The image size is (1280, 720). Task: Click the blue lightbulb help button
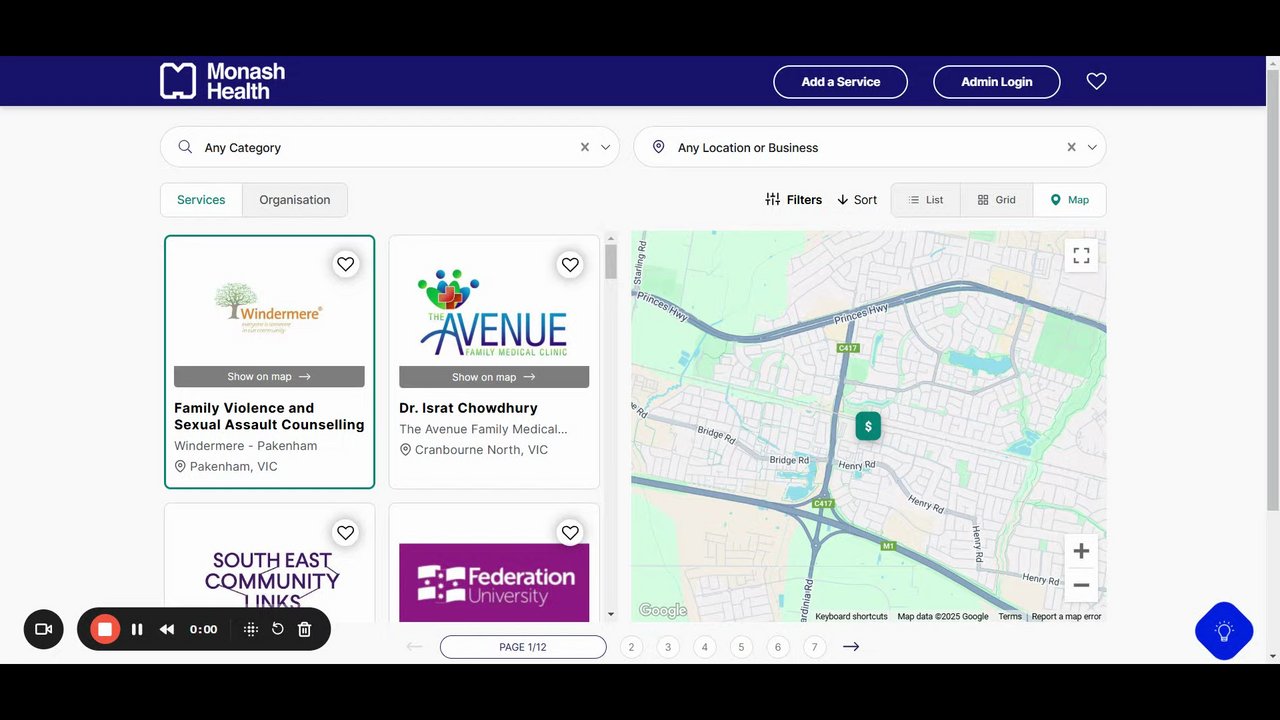coord(1224,631)
